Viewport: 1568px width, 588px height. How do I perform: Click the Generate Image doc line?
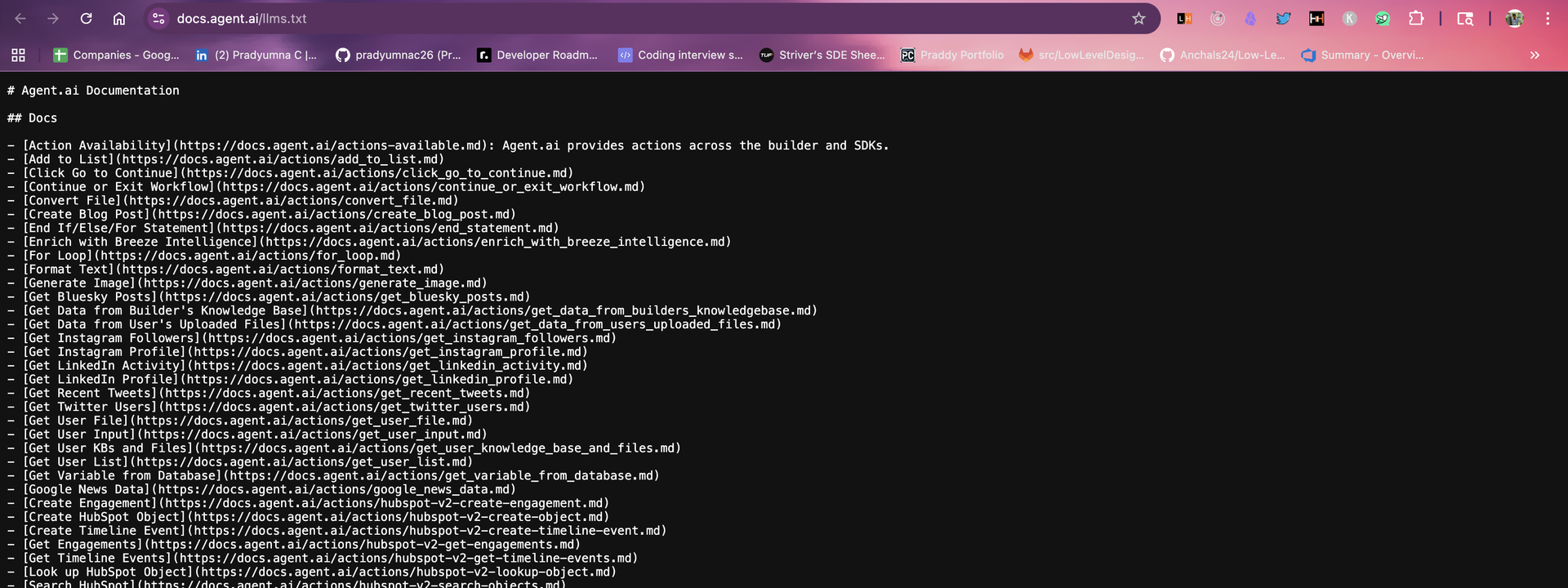coord(247,283)
